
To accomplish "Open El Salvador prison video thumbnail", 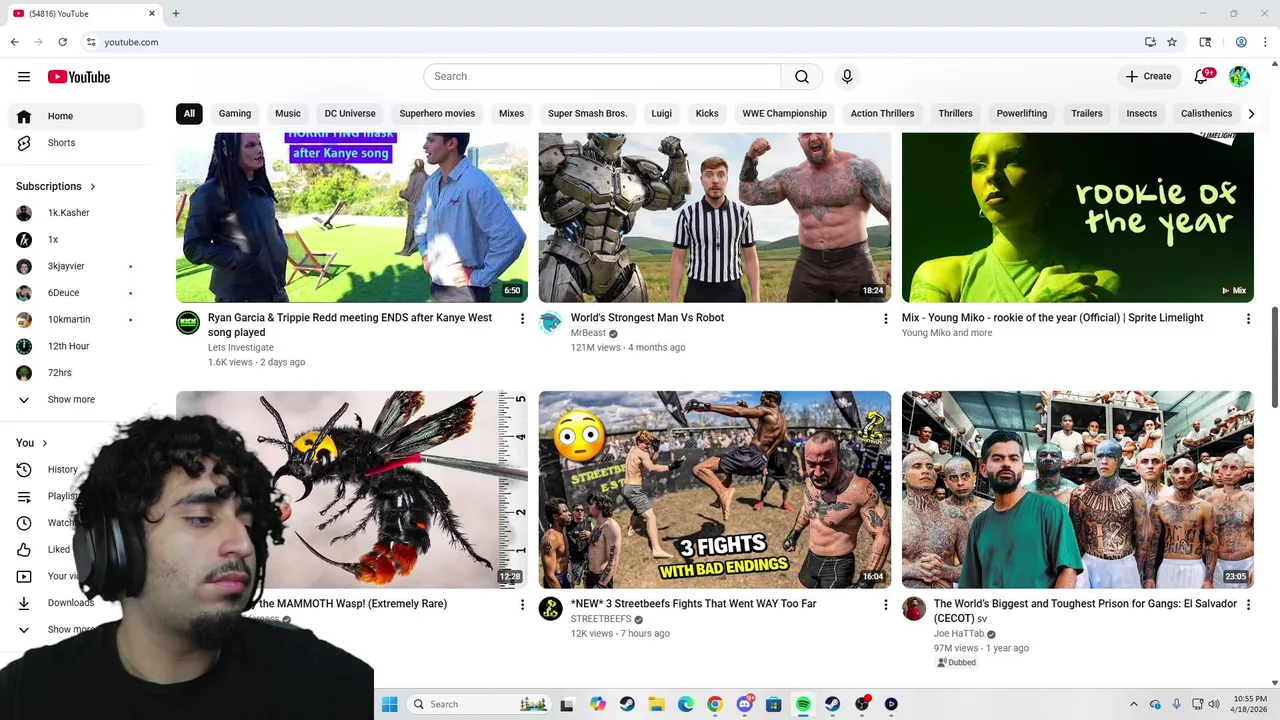I will click(x=1077, y=490).
